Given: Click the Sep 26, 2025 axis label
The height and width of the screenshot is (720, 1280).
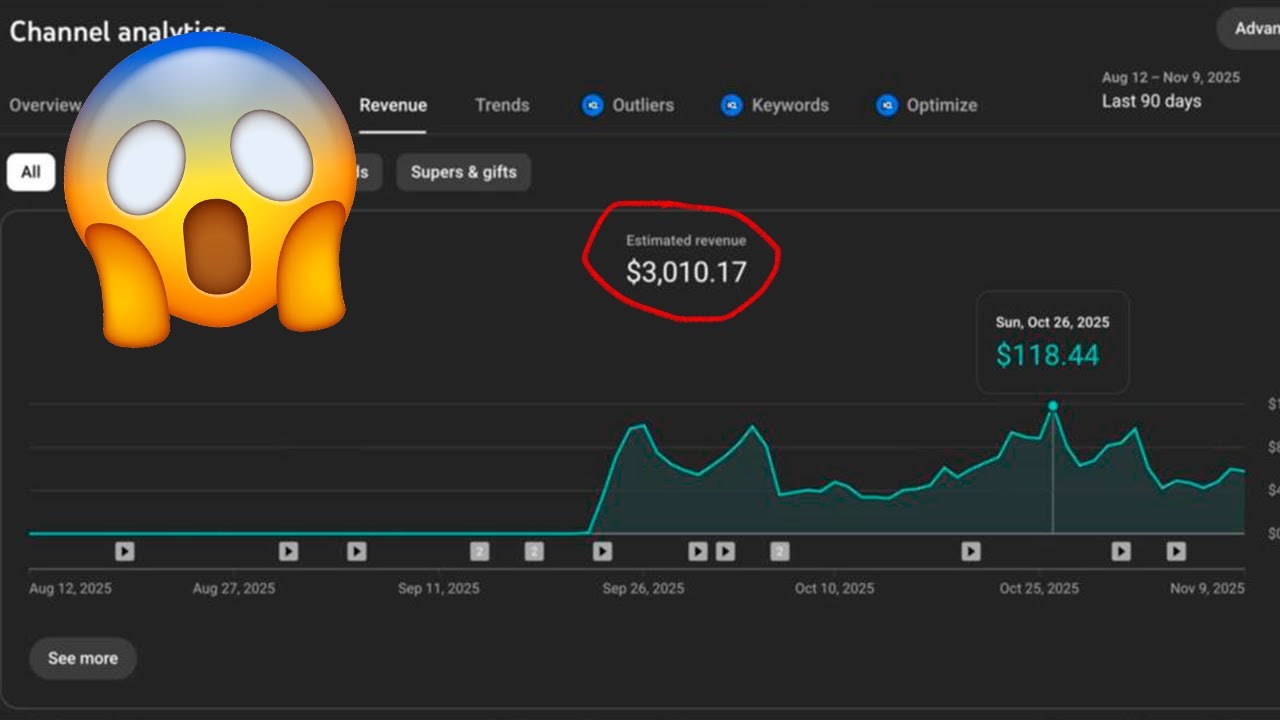Looking at the screenshot, I should pyautogui.click(x=643, y=588).
